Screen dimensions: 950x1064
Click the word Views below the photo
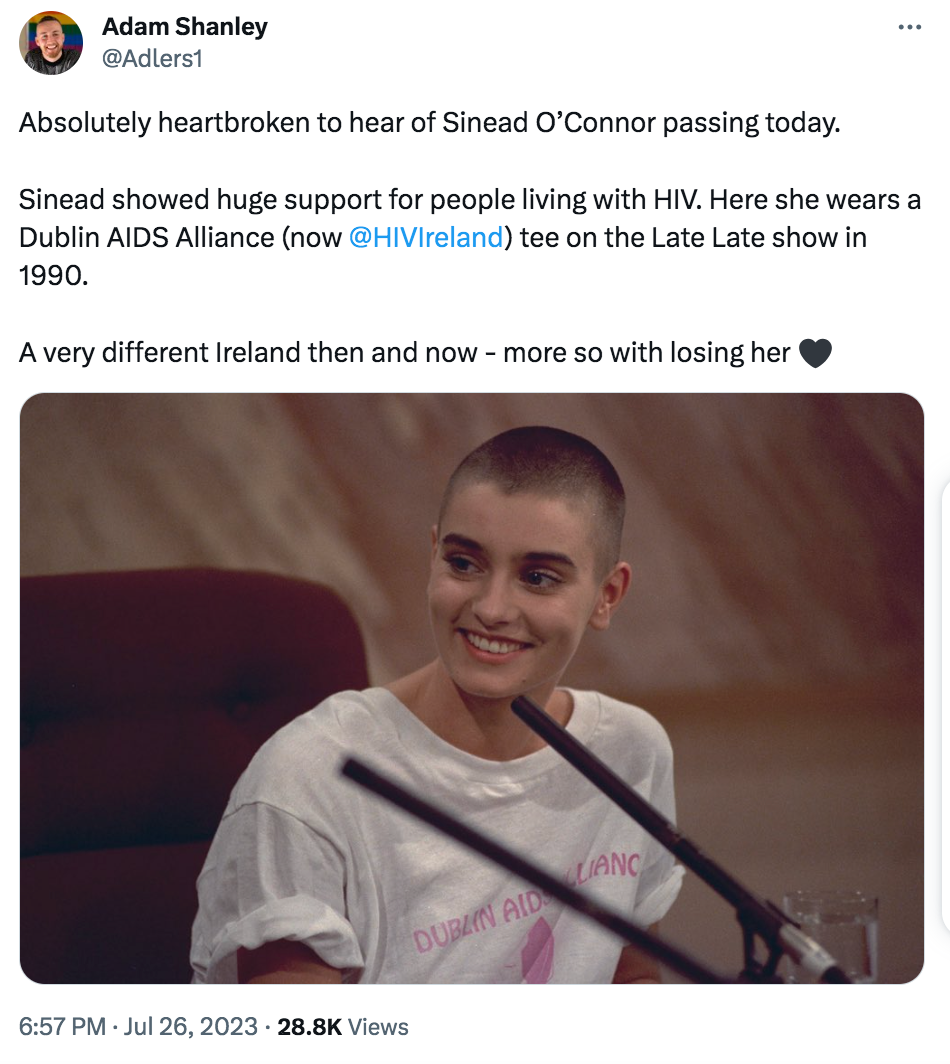(379, 1027)
